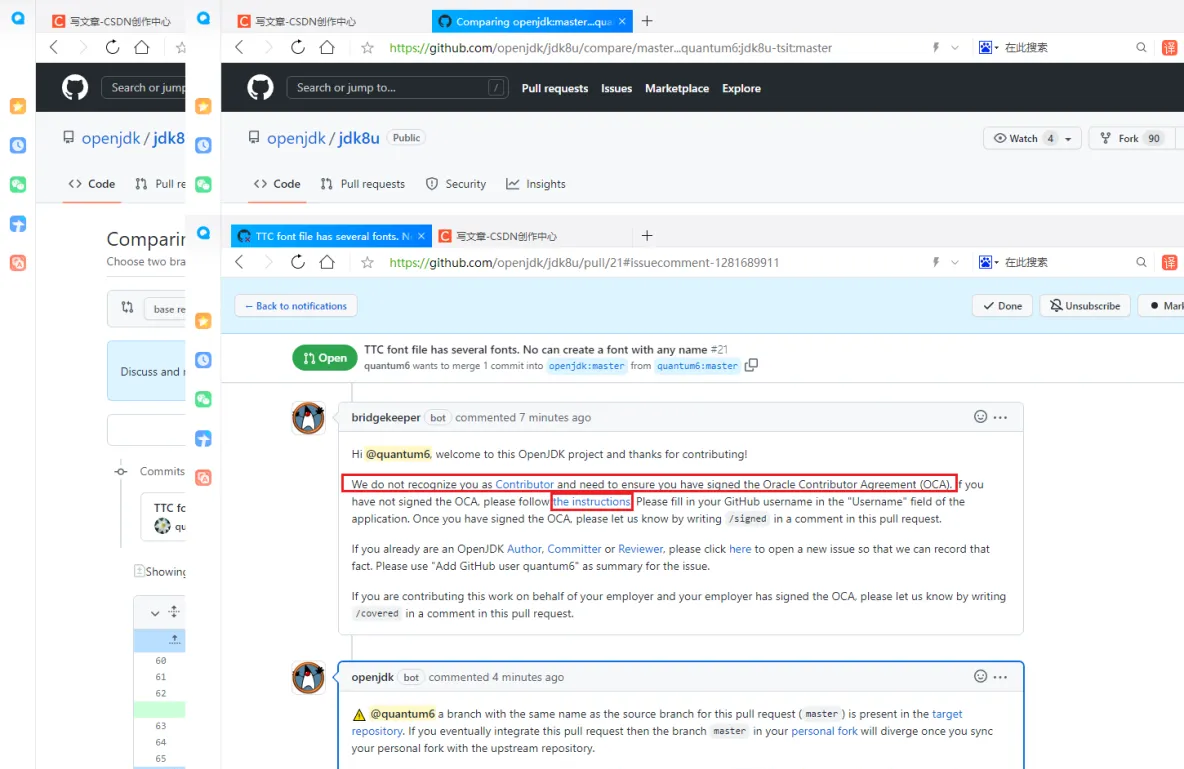Open the openjdk:master base branch link
The height and width of the screenshot is (769, 1184).
click(587, 366)
